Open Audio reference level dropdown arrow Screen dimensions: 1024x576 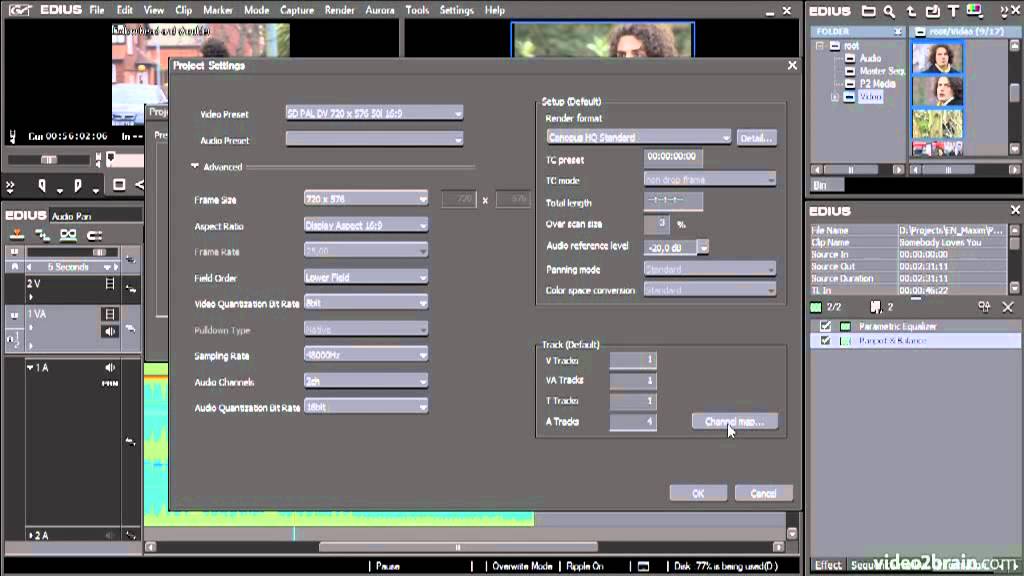click(703, 248)
